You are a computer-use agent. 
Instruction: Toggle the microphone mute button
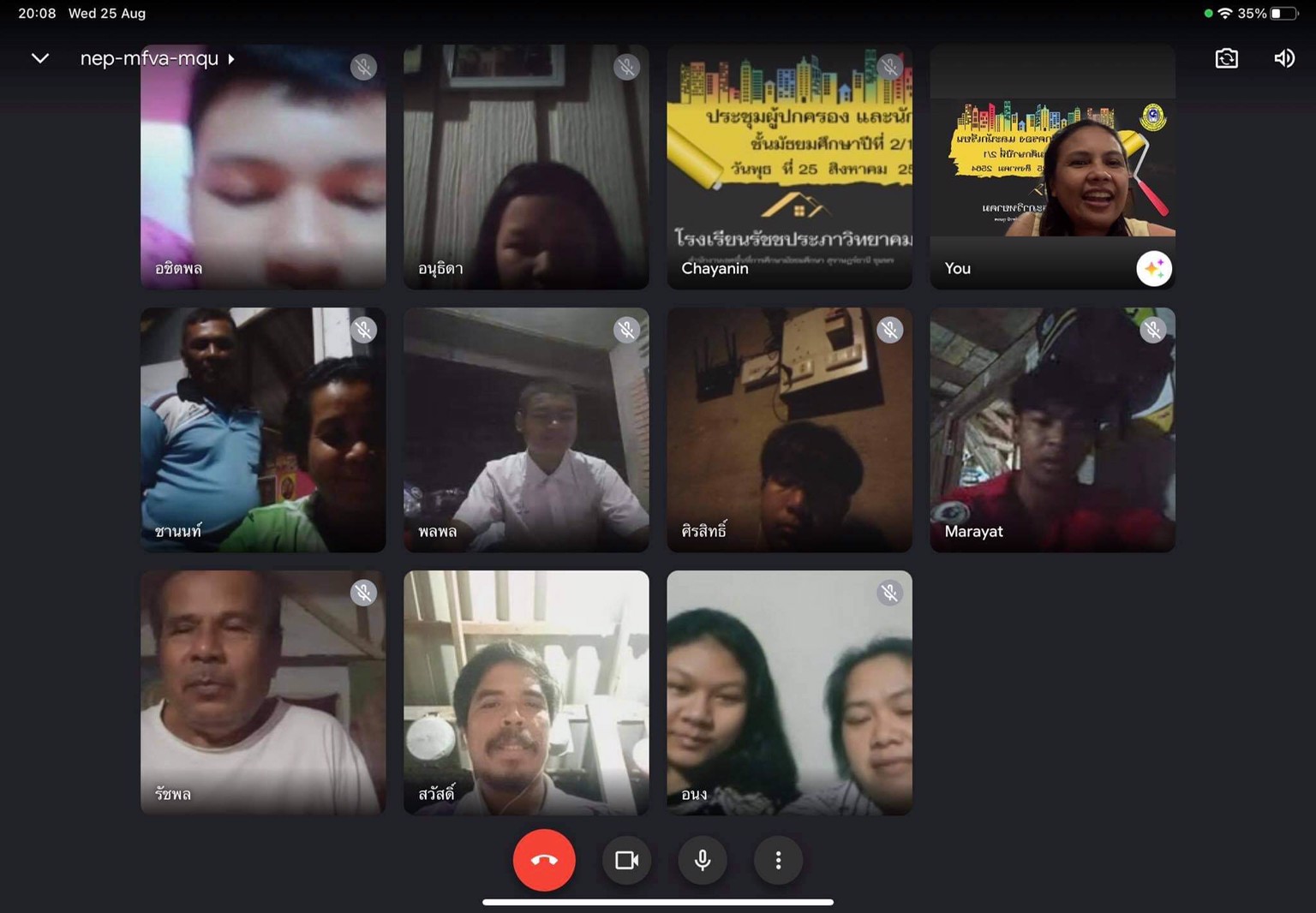click(x=703, y=860)
